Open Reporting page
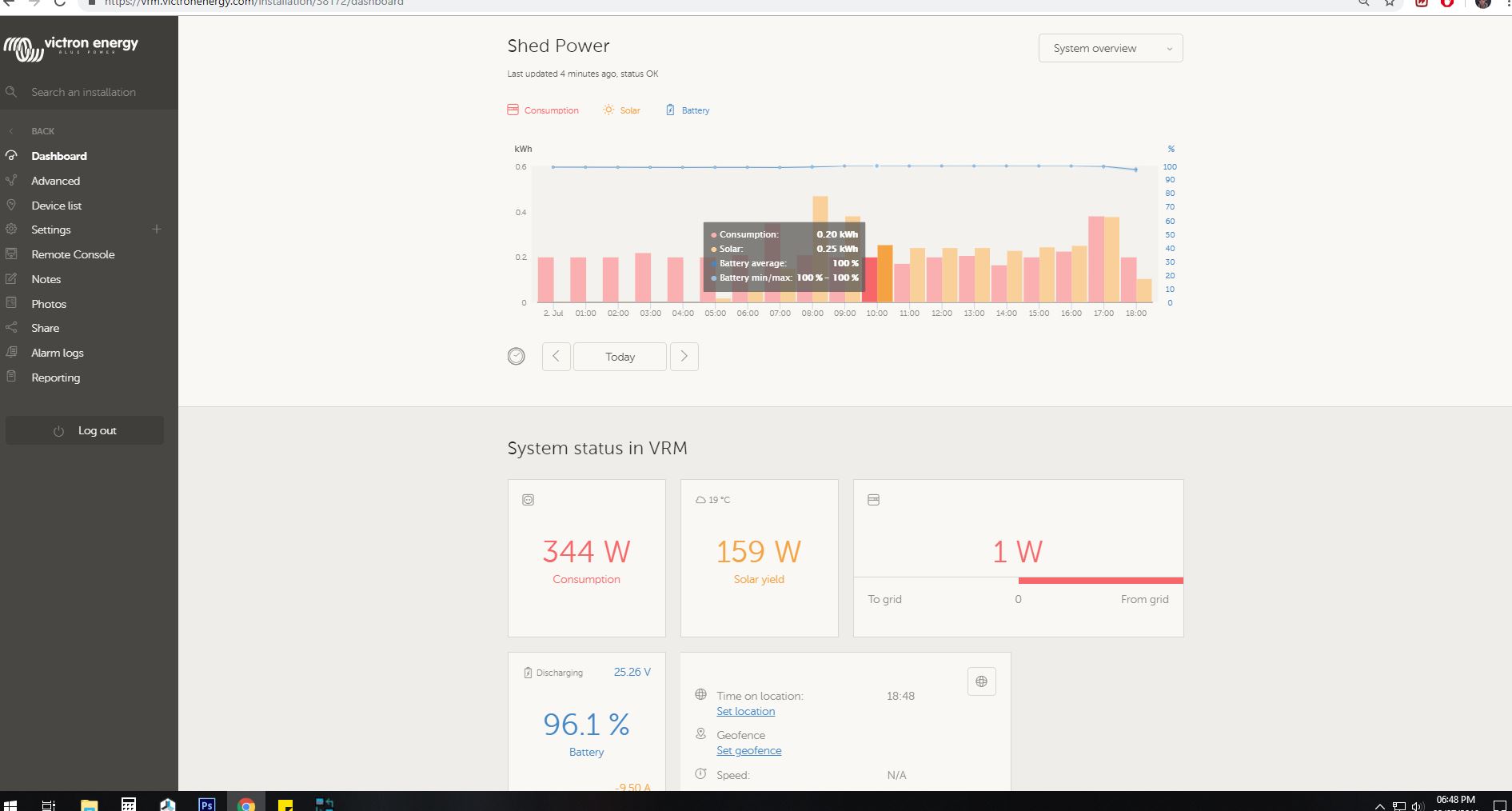 [56, 378]
